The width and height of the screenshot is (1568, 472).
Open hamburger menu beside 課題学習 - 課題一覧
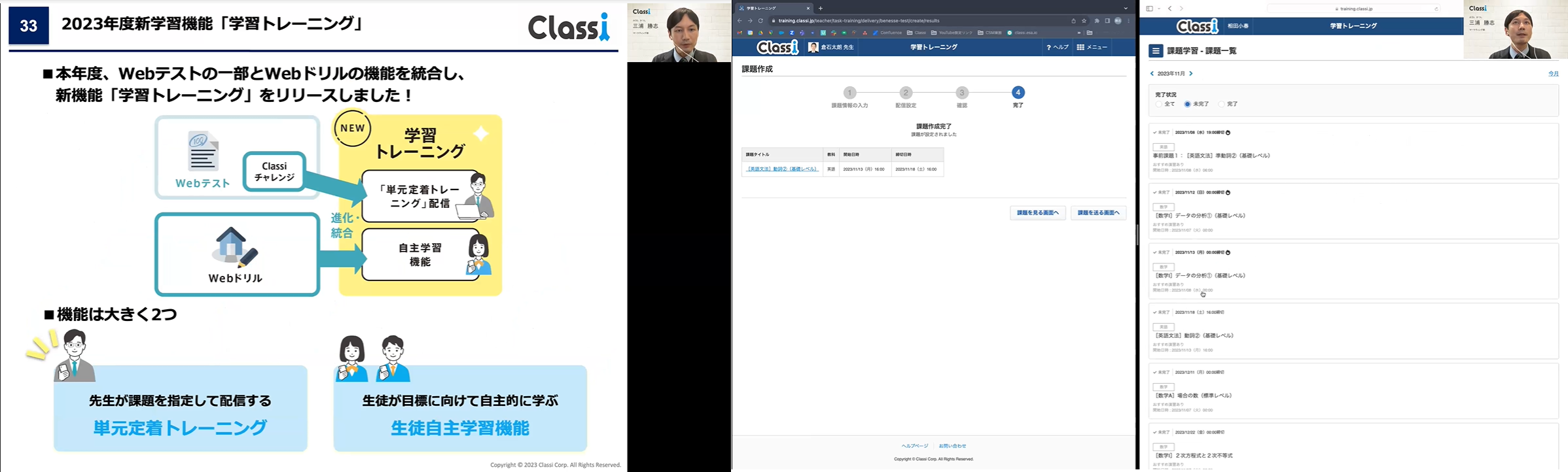[x=1156, y=51]
